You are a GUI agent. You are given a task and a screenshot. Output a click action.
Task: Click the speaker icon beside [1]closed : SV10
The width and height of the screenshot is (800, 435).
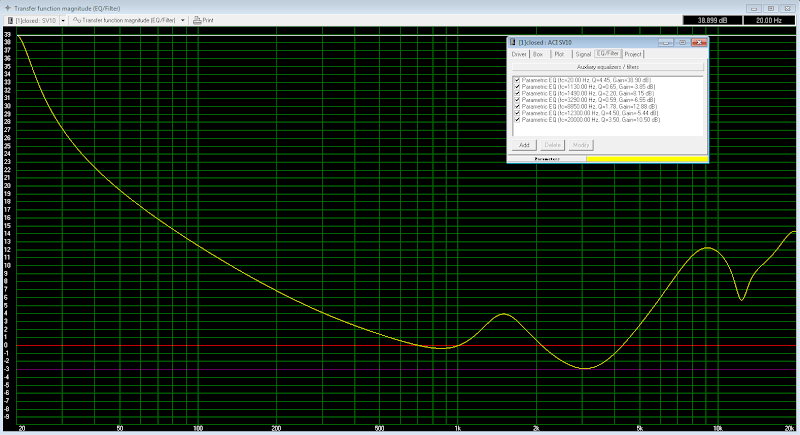(9, 19)
